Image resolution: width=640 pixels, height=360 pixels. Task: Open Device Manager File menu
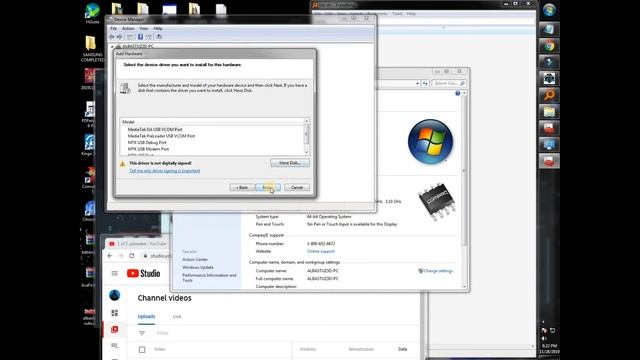113,29
